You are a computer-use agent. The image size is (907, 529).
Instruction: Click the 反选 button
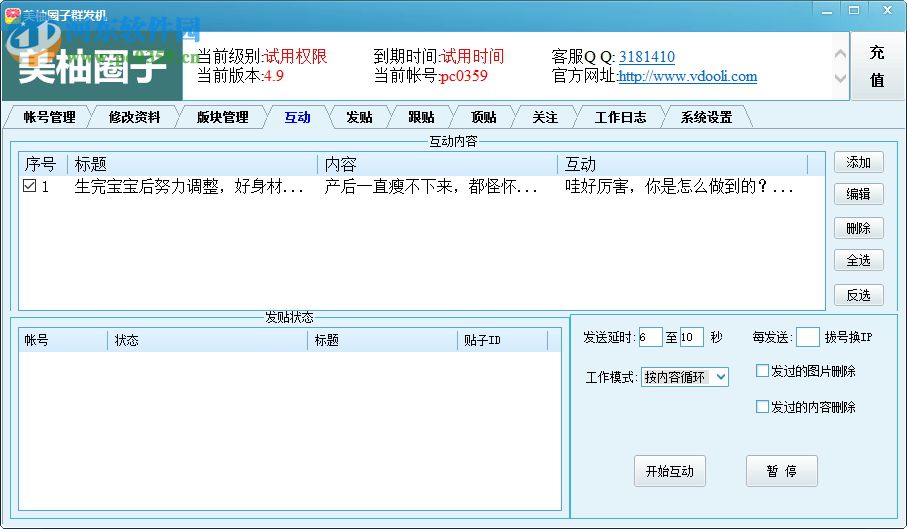(858, 295)
